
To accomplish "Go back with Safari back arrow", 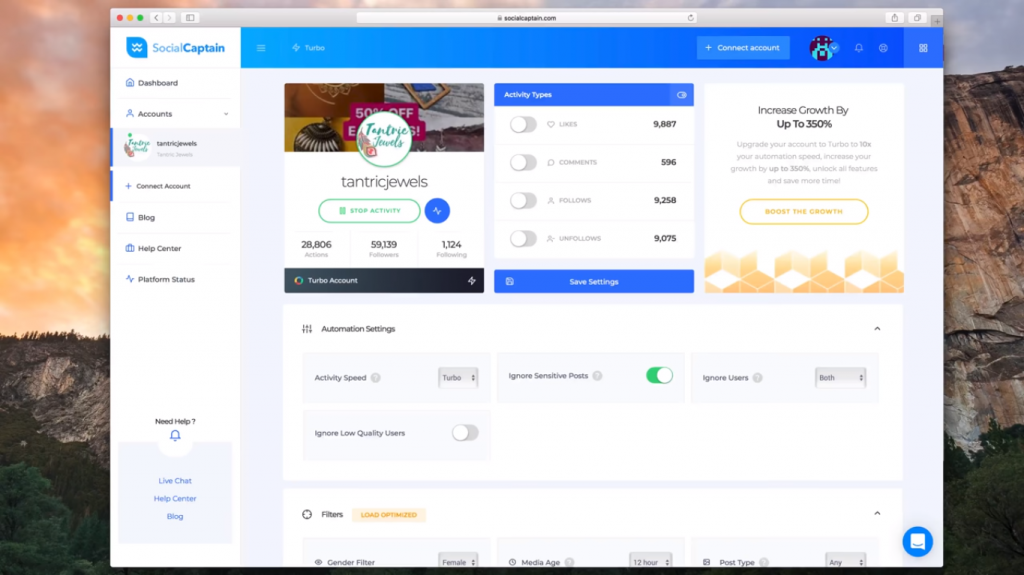I will click(x=157, y=18).
